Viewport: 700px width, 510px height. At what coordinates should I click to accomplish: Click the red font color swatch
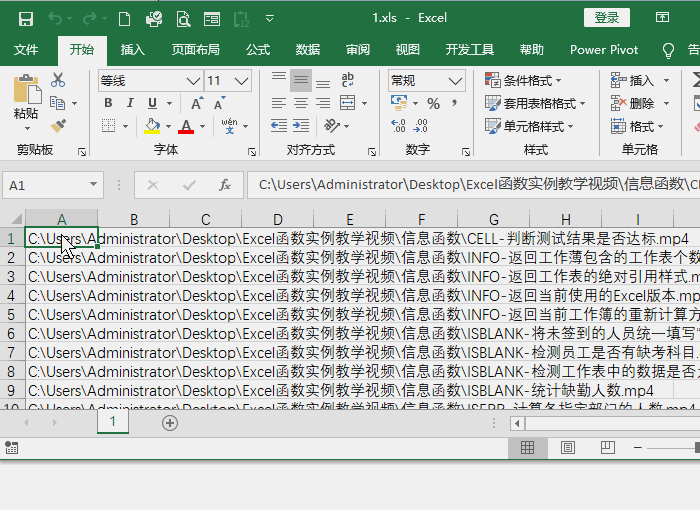(185, 126)
